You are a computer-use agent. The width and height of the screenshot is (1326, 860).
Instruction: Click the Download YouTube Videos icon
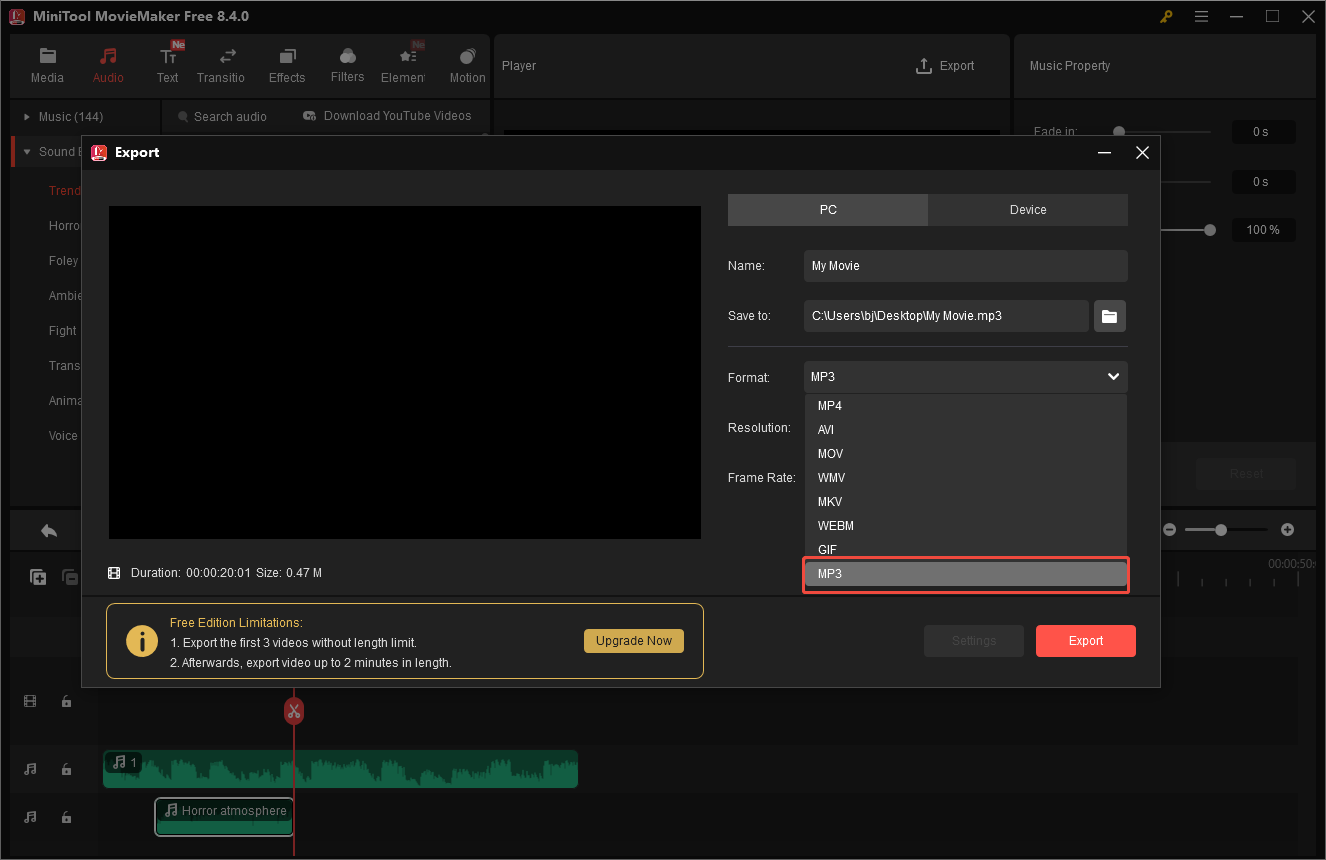tap(310, 116)
